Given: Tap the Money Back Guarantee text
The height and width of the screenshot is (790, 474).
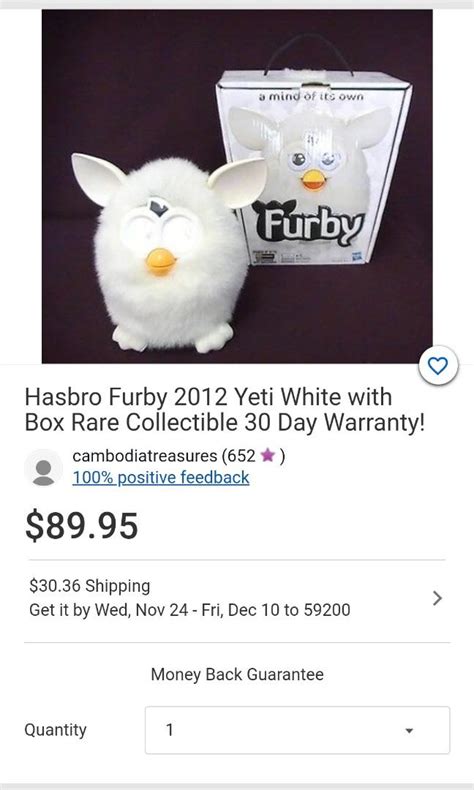Looking at the screenshot, I should [237, 674].
